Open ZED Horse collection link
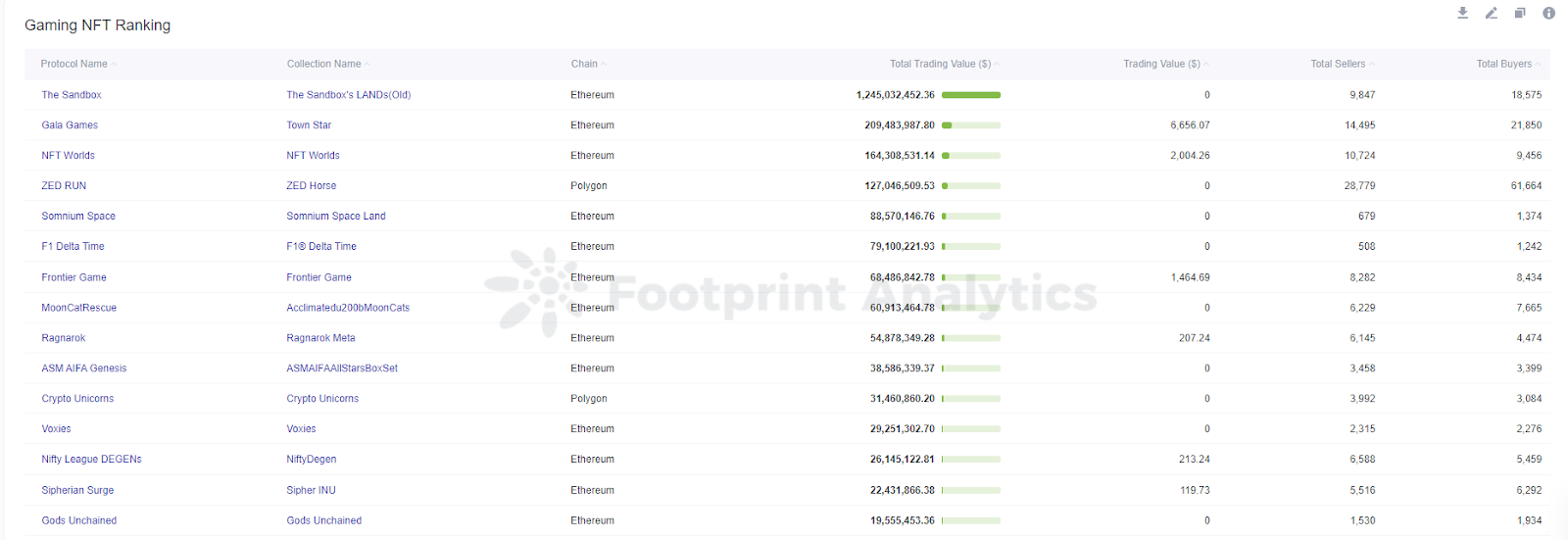This screenshot has height=540, width=1568. (x=312, y=186)
